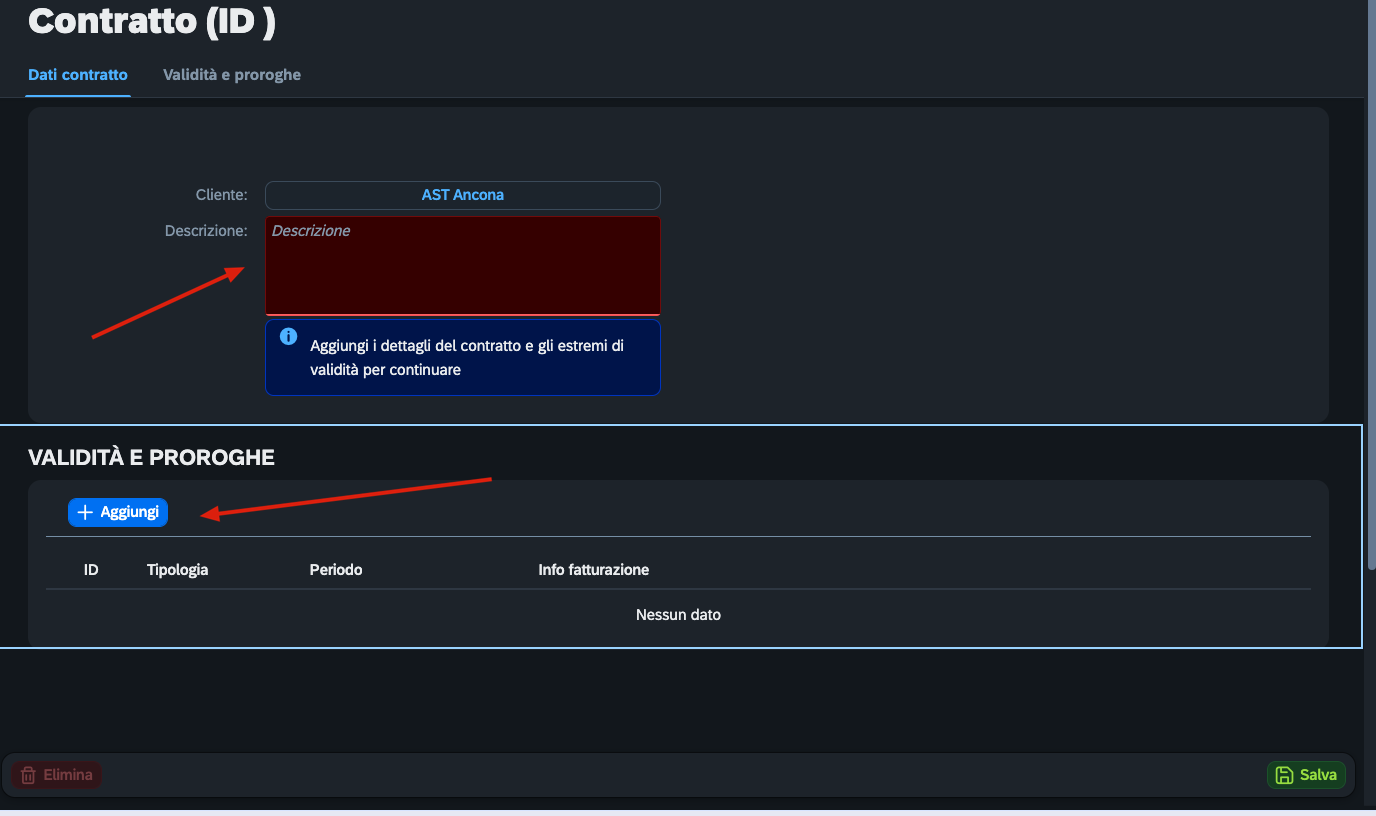Sort by the Tipologia column header

(177, 570)
